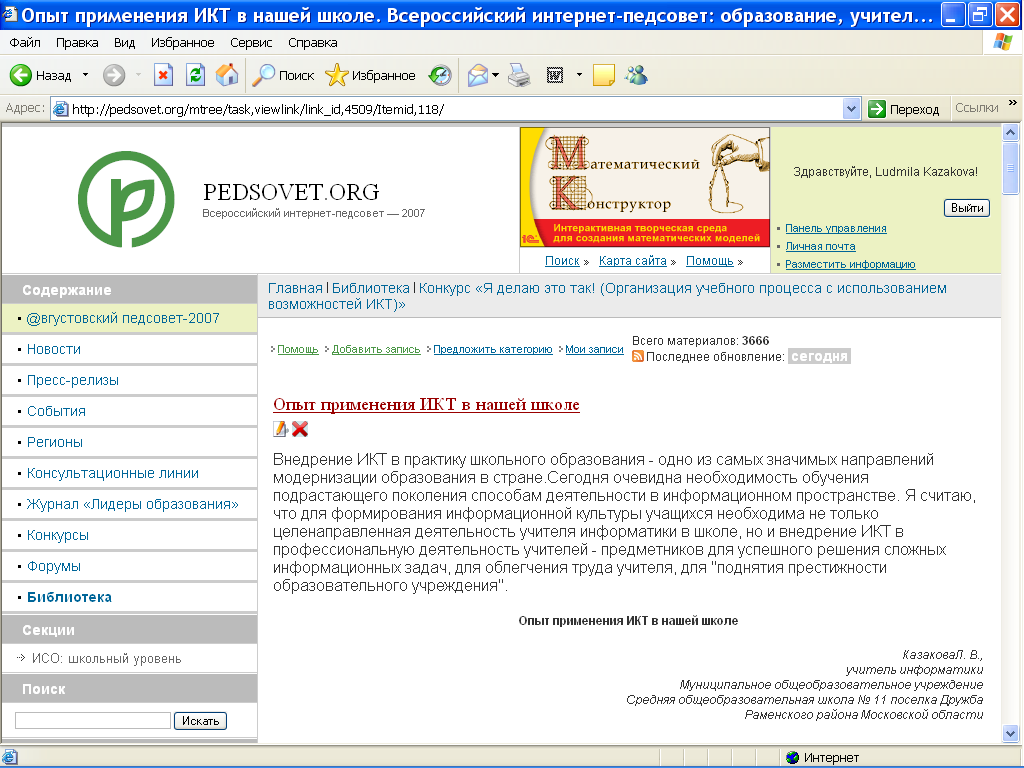Image resolution: width=1024 pixels, height=768 pixels.
Task: Open the Справка menu
Action: point(313,42)
